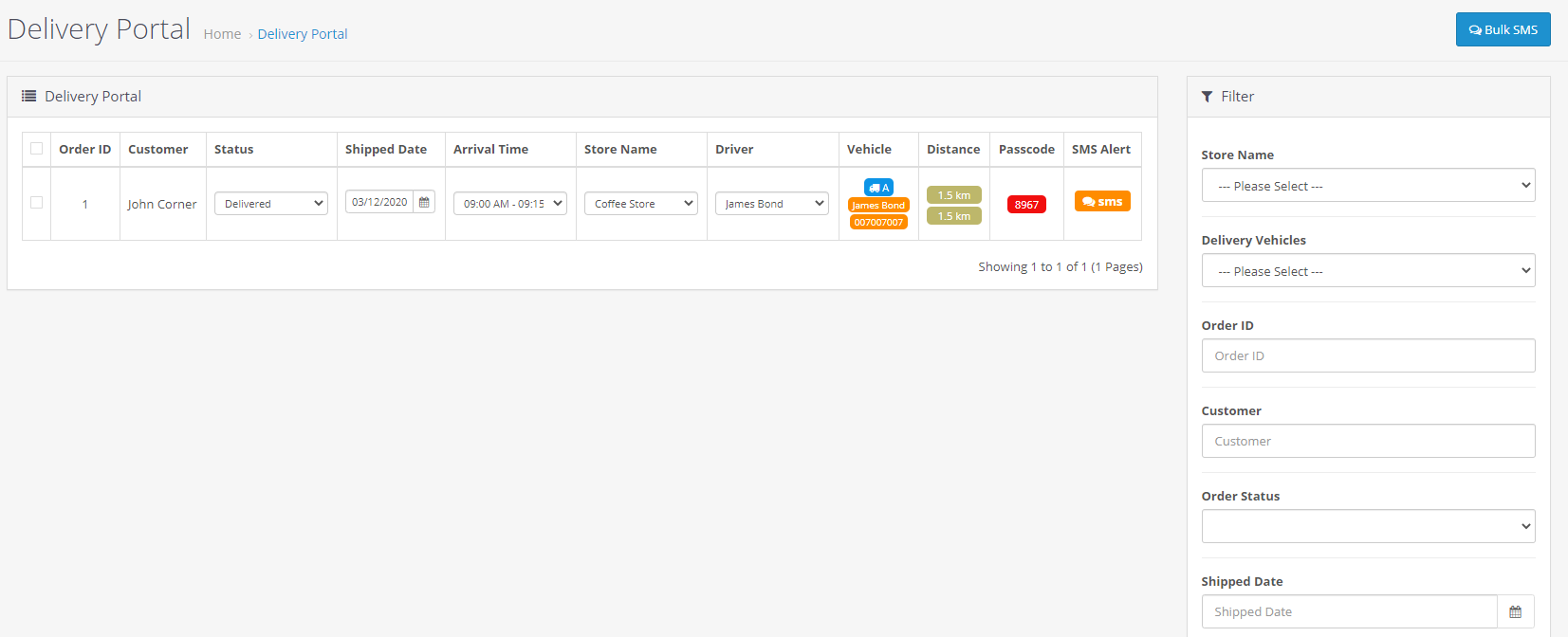The width and height of the screenshot is (1568, 637).
Task: Click the orange James Bond driver badge
Action: tap(878, 205)
